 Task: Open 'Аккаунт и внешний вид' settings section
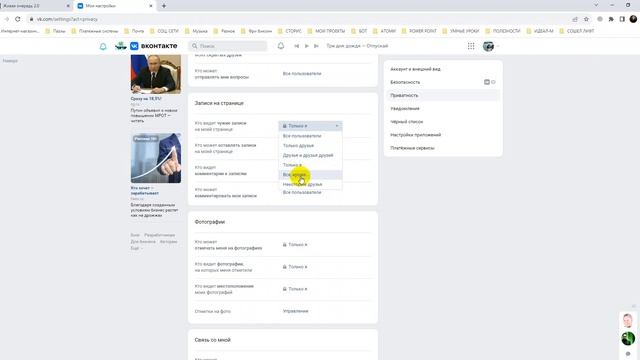(x=443, y=69)
